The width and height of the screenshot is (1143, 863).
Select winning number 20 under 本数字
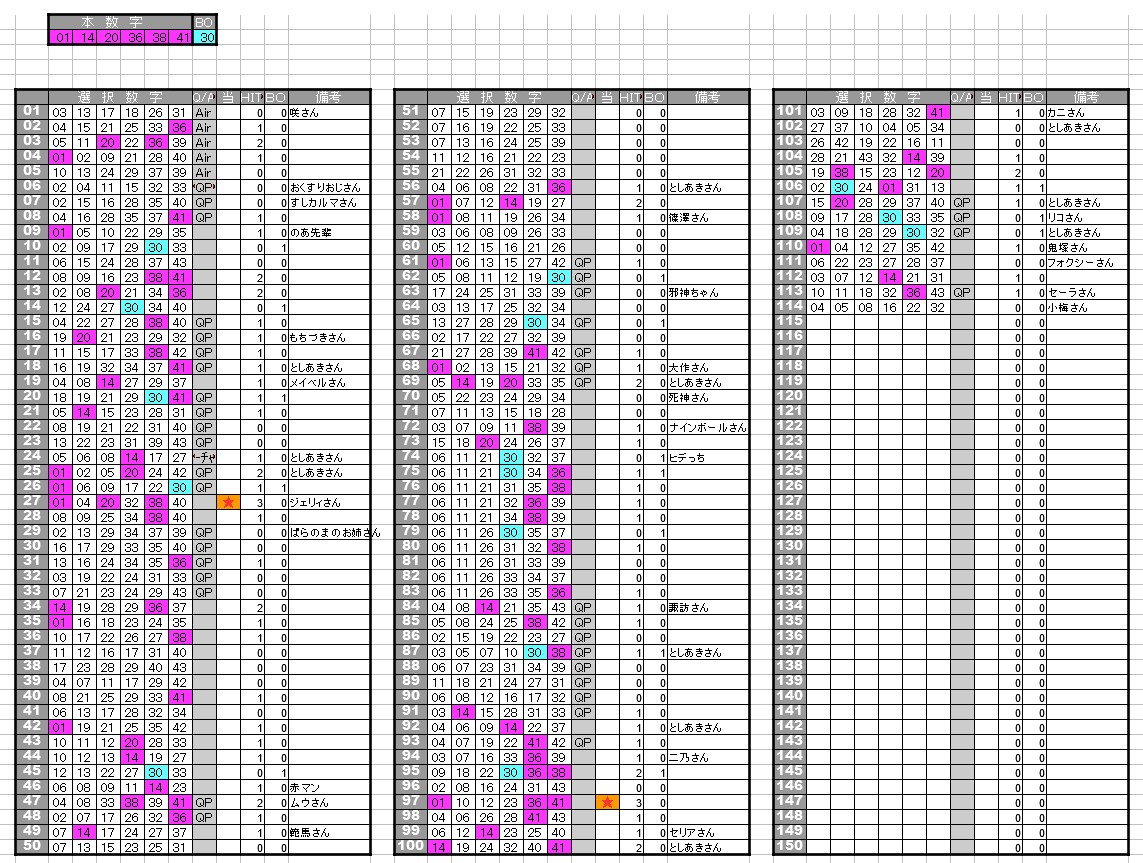click(111, 37)
